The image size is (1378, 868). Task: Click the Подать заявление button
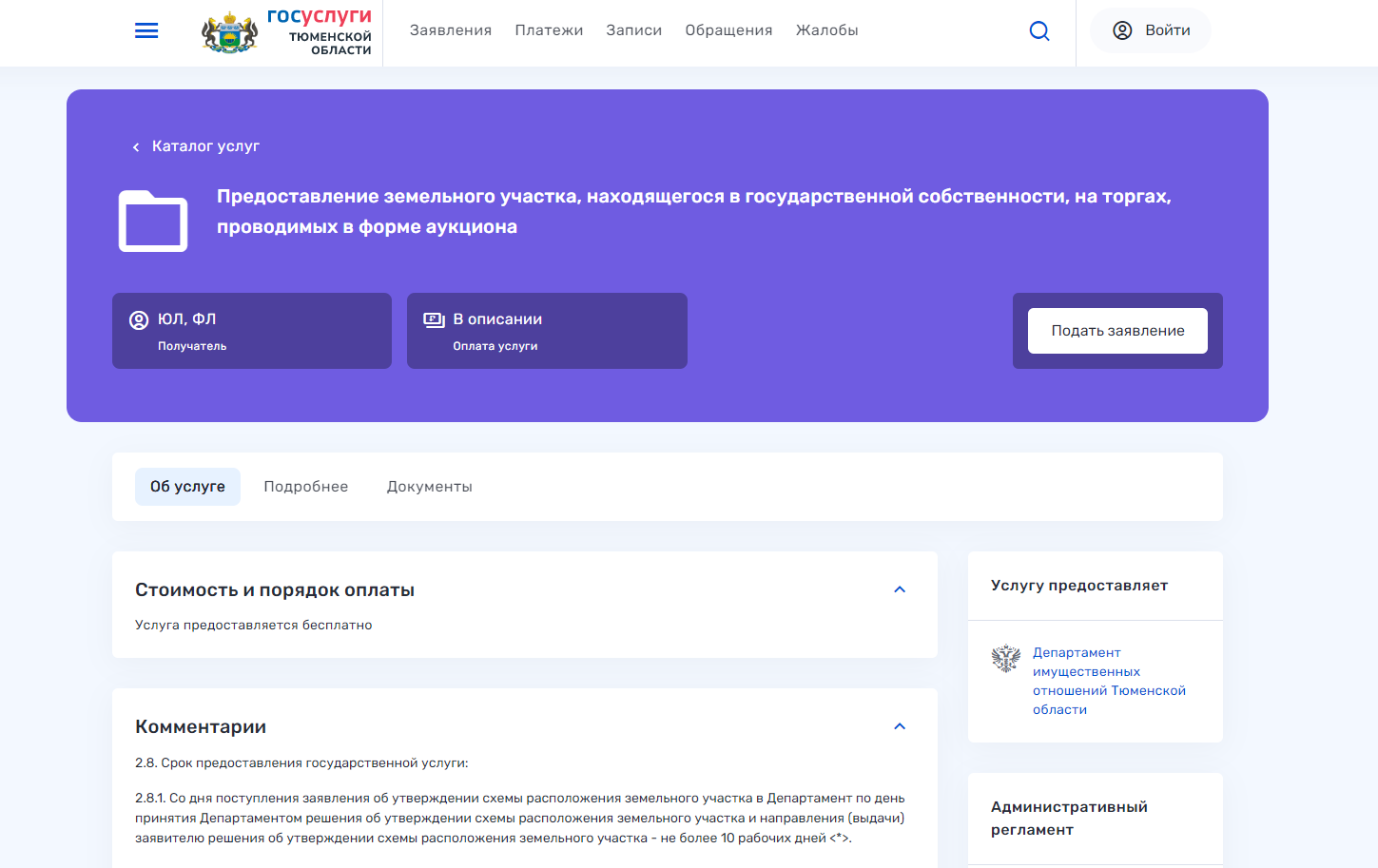[x=1117, y=331]
